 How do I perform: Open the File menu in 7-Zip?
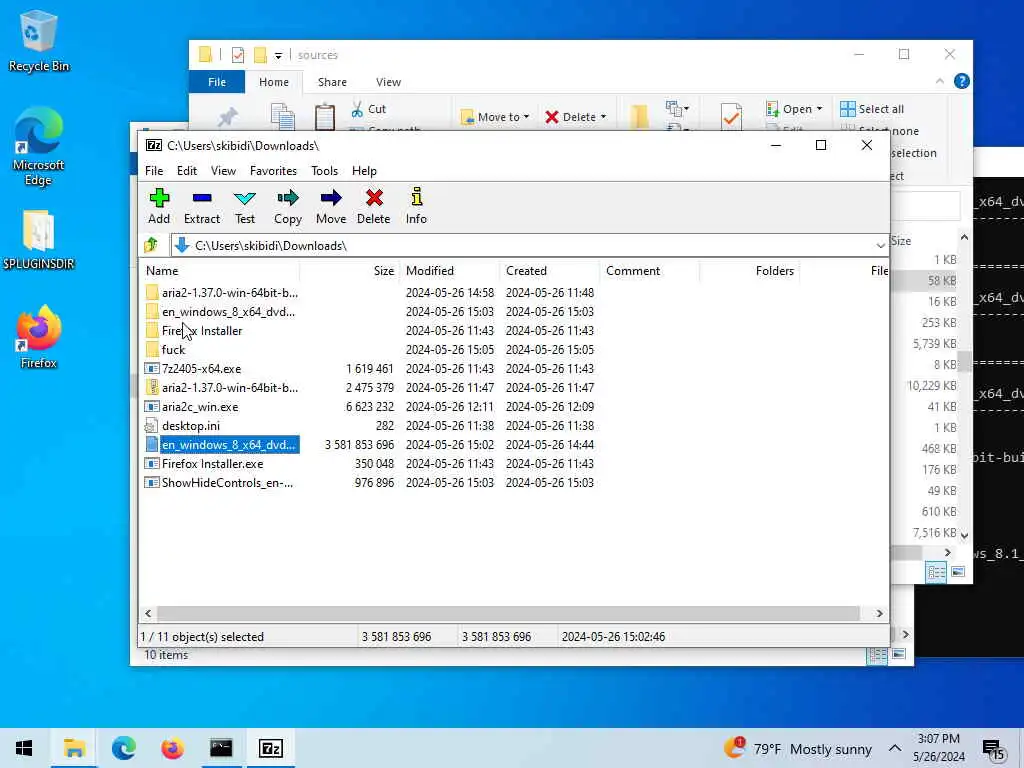pos(154,170)
